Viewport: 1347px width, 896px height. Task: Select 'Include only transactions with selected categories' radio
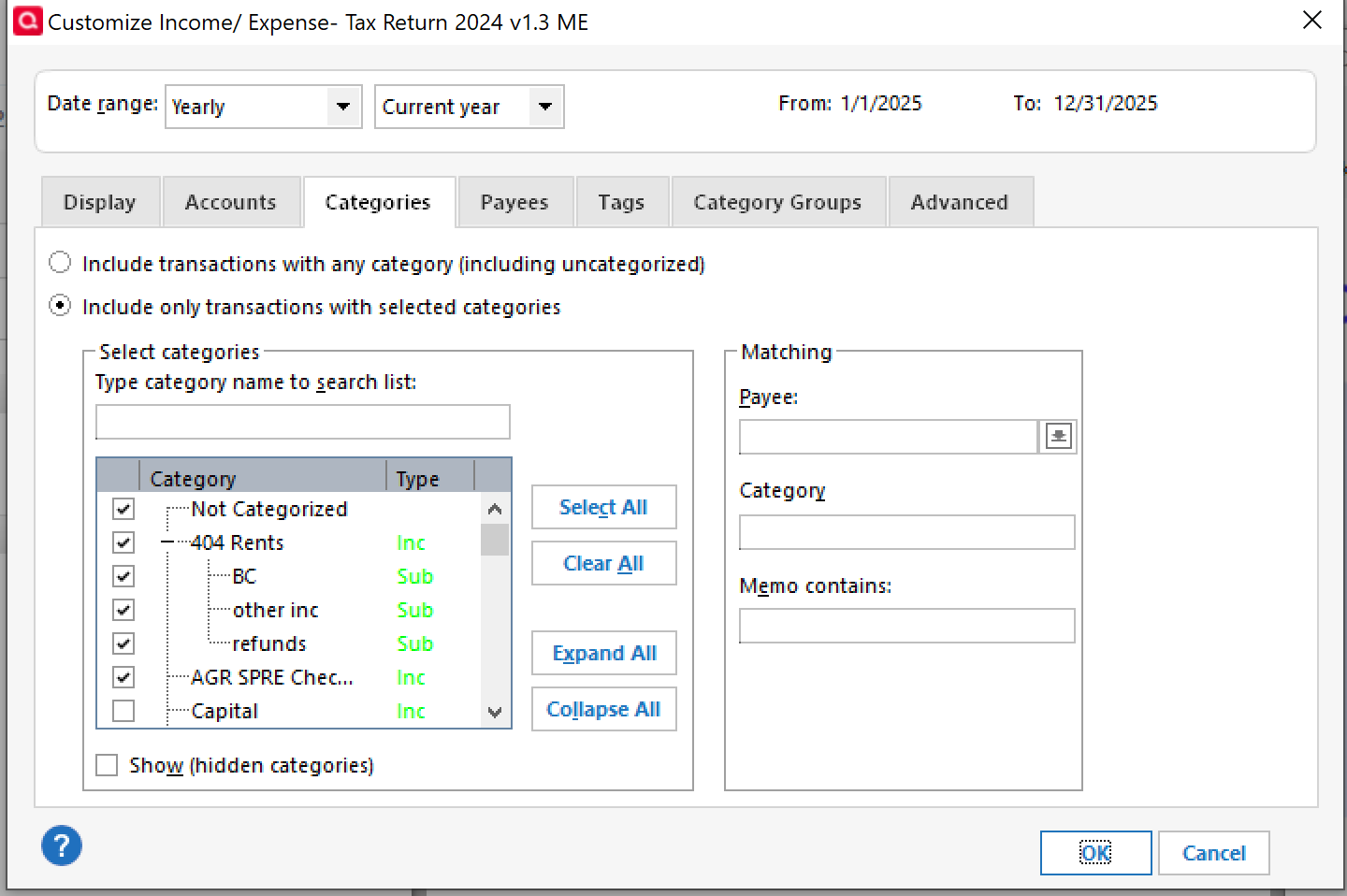click(x=60, y=306)
